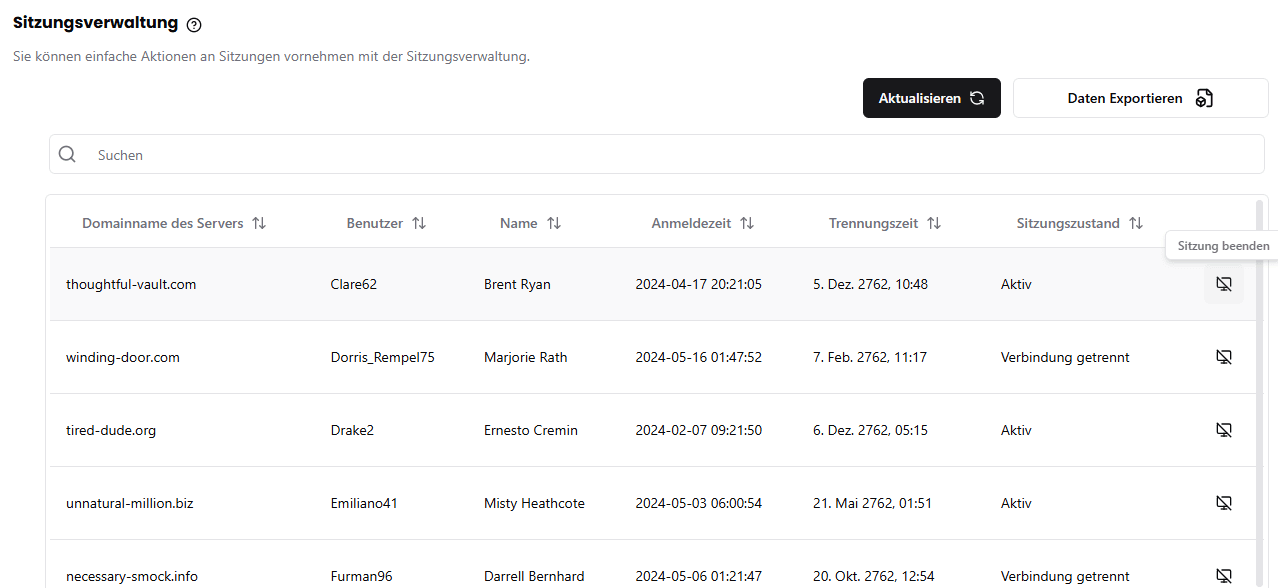
Task: Select tired-dude.org domain cell
Action: (x=111, y=430)
